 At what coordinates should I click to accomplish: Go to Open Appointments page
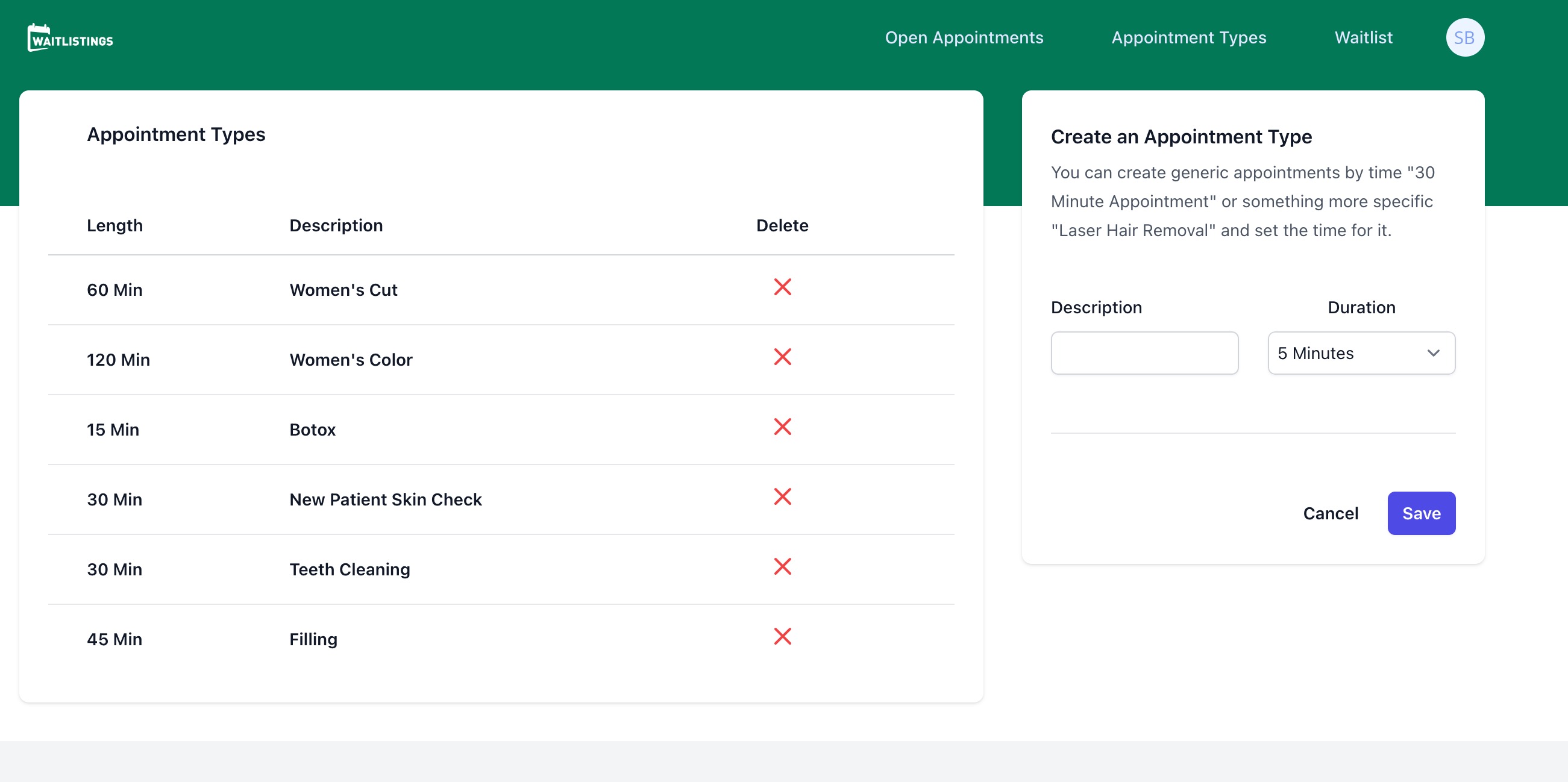coord(964,38)
